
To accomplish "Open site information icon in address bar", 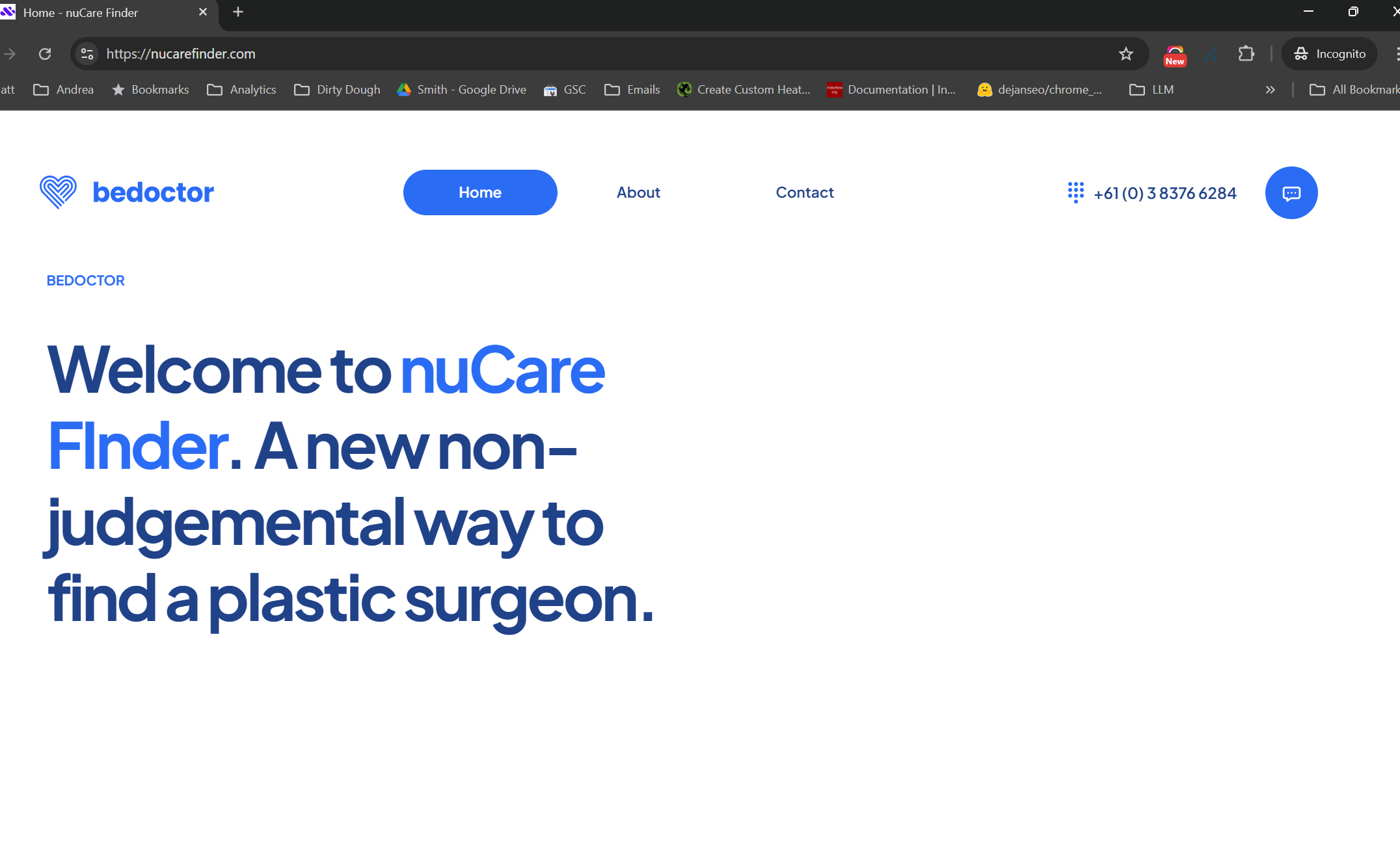I will coord(87,54).
